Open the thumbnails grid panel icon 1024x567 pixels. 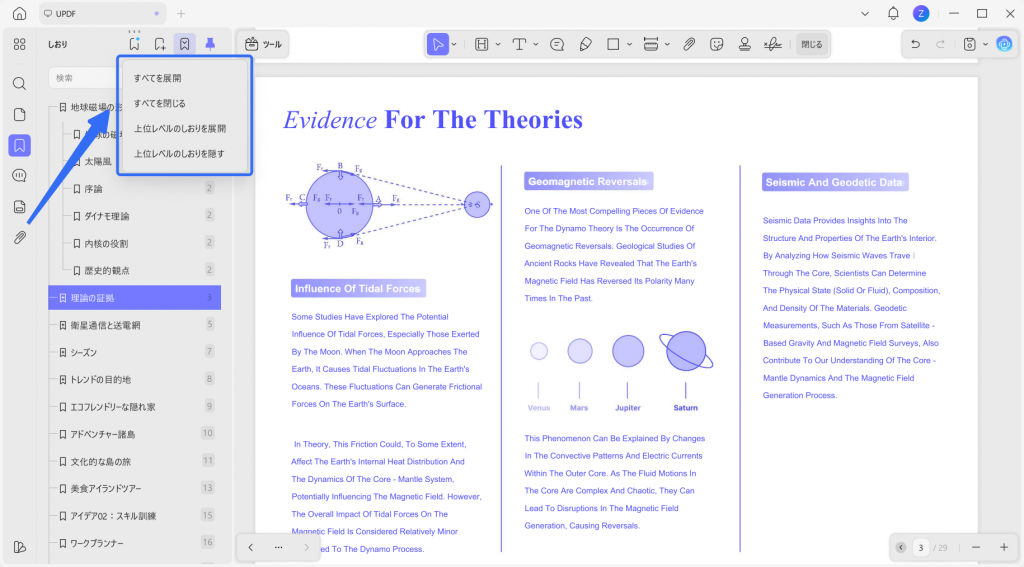coord(20,44)
